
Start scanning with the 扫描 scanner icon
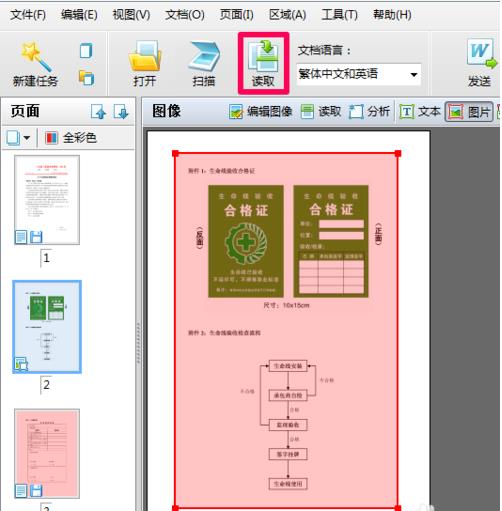(204, 63)
